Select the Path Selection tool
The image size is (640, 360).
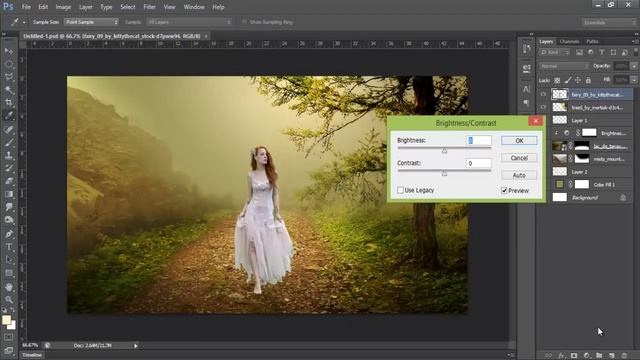point(9,260)
